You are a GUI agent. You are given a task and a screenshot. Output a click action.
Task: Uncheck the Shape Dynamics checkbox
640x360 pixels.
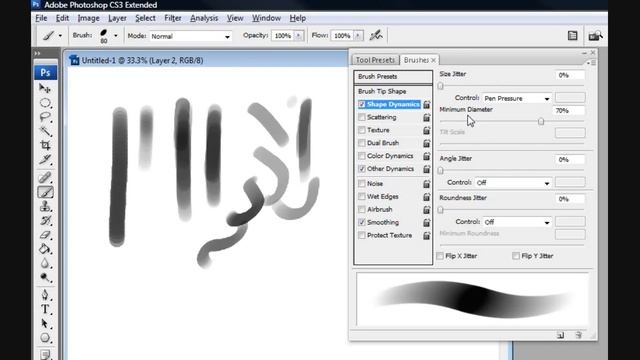362,104
